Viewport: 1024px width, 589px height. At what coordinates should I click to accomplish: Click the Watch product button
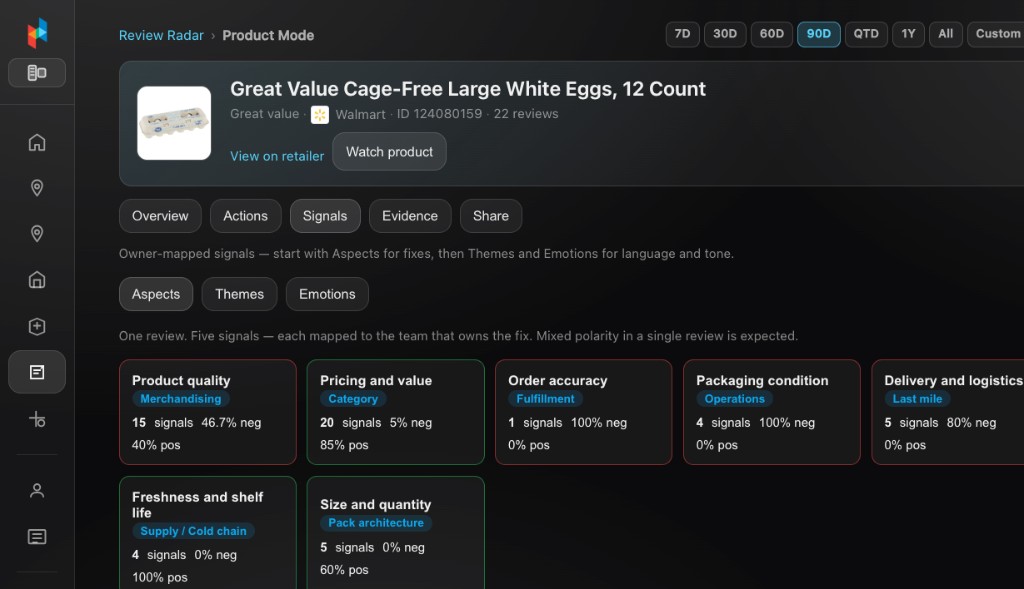tap(389, 151)
